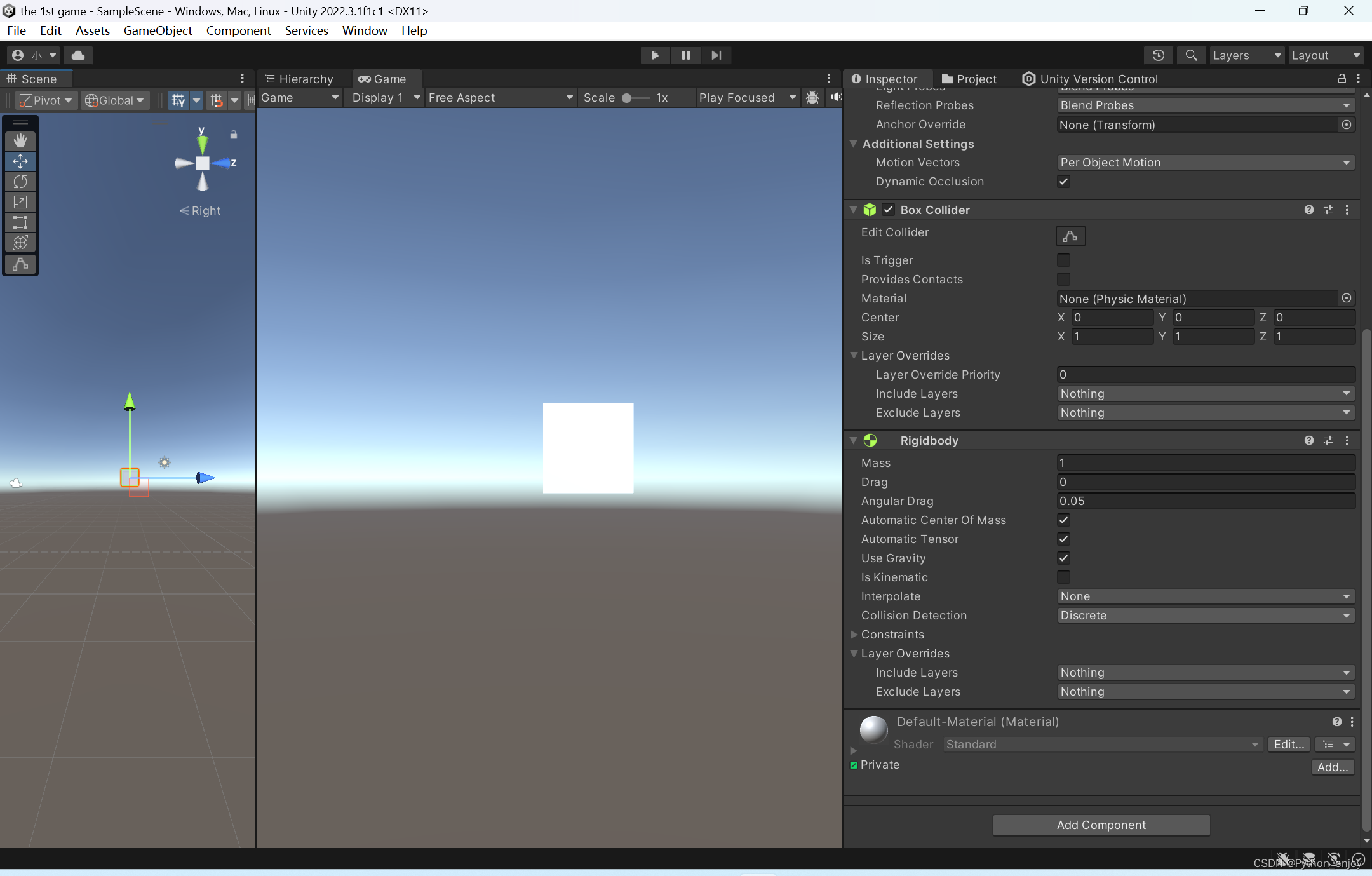Pick Anchor Override object selector circle

[1347, 125]
